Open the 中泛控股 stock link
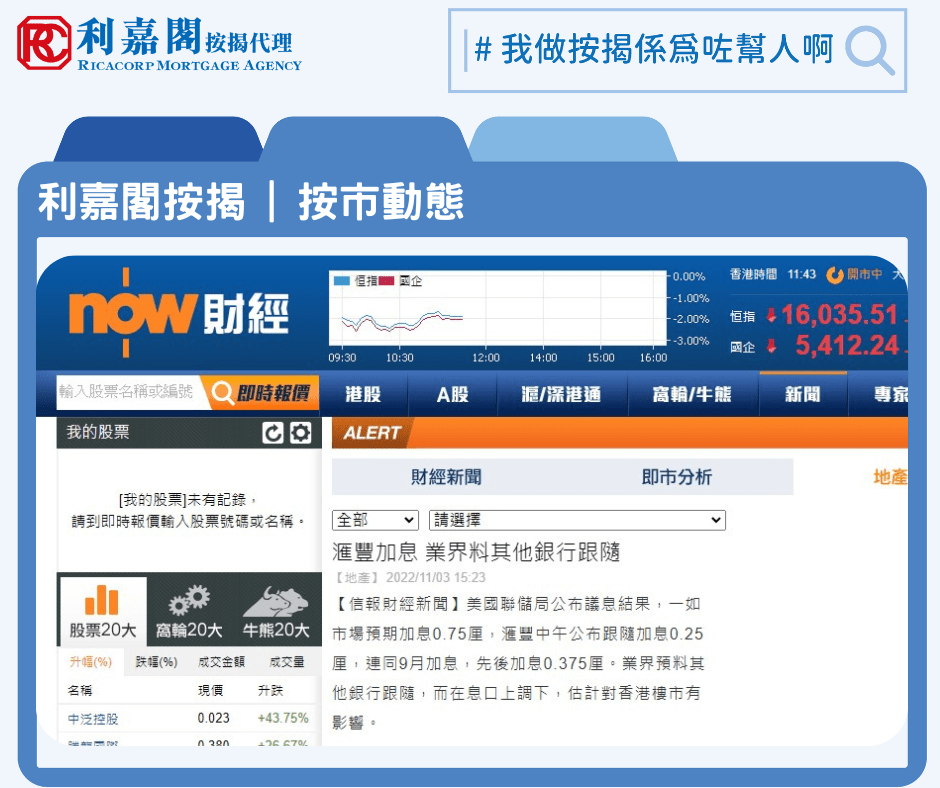Viewport: 940px width, 788px height. (x=93, y=718)
